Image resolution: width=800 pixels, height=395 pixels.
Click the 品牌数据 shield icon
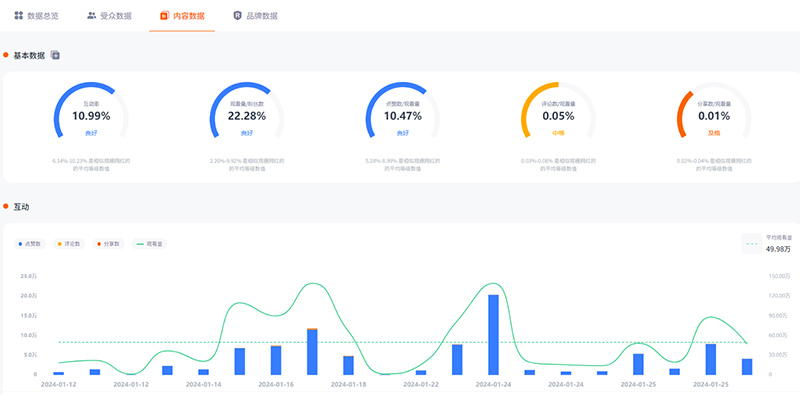coord(237,16)
